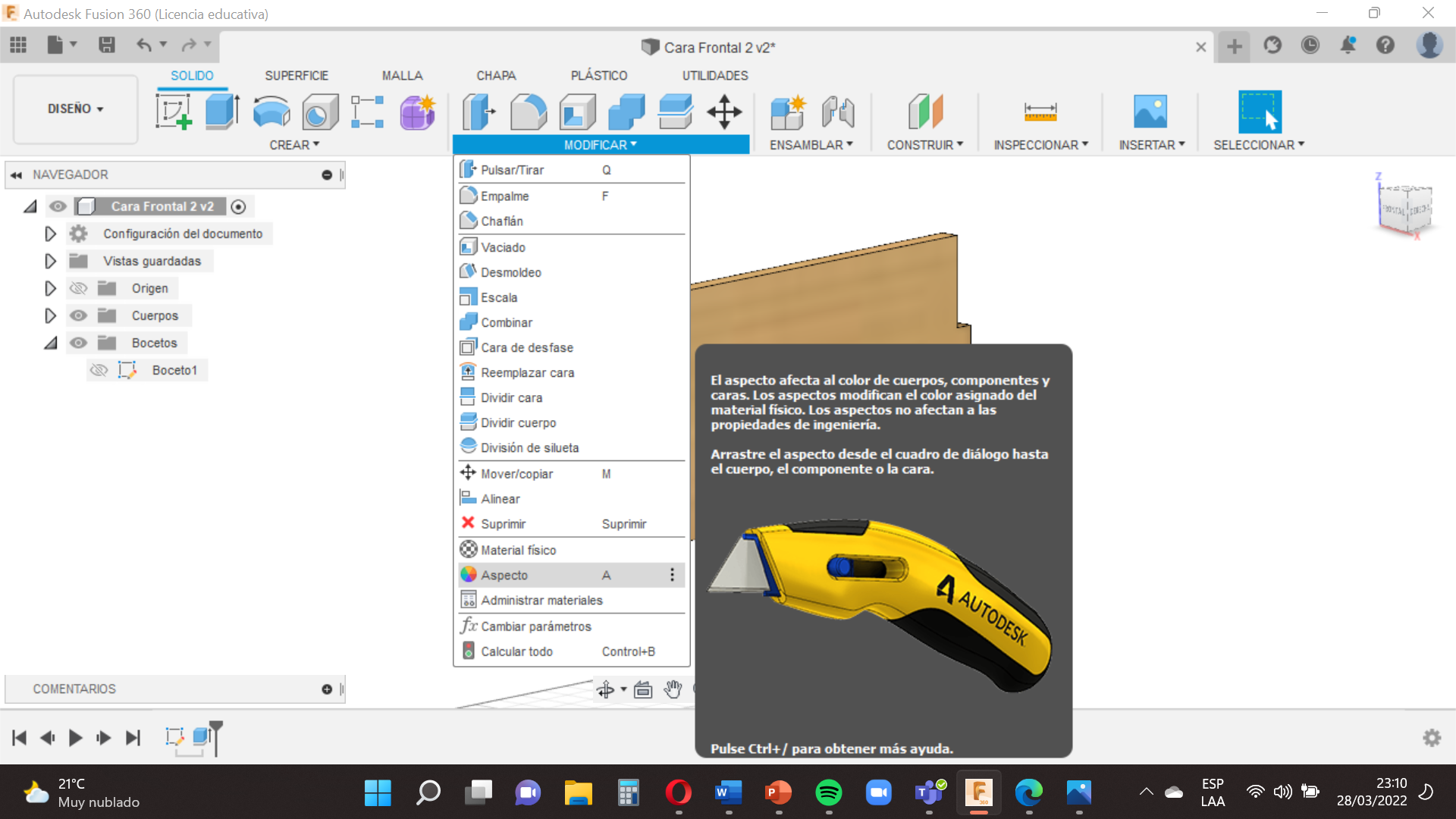Open the ENSAMBLAR dropdown menu
This screenshot has width=1456, height=819.
tap(811, 145)
